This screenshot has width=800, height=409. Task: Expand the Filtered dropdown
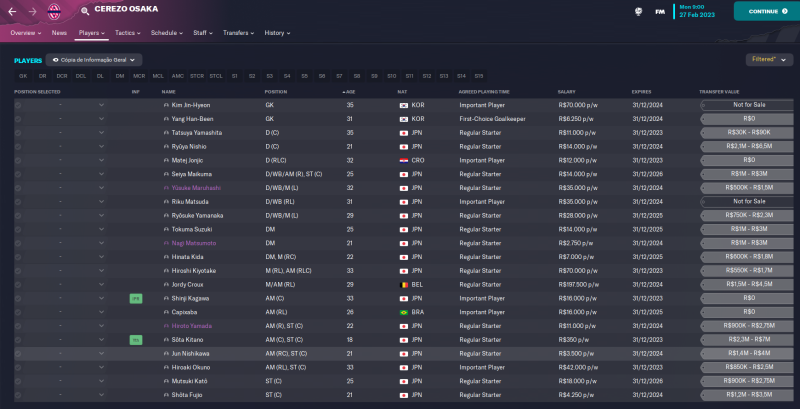pyautogui.click(x=766, y=60)
